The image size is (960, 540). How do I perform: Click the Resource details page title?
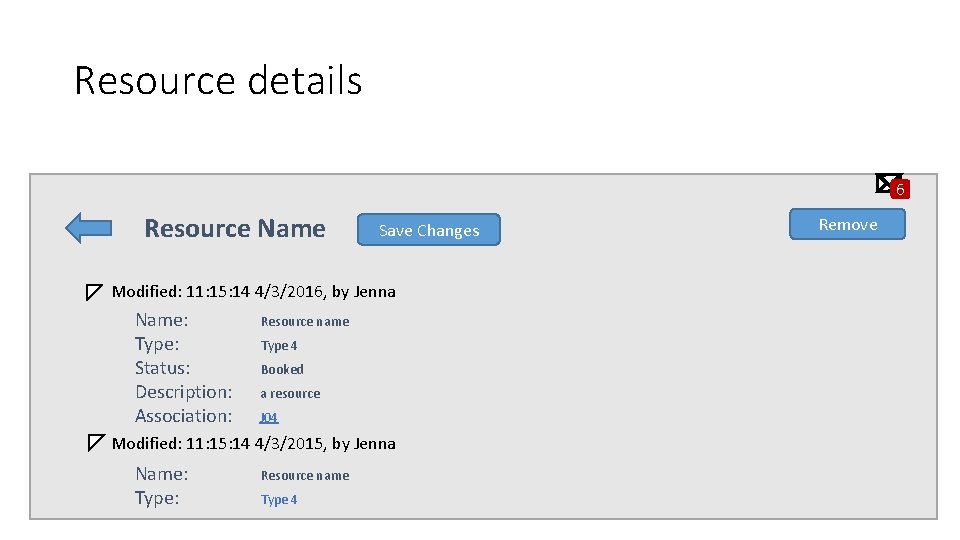[x=218, y=80]
